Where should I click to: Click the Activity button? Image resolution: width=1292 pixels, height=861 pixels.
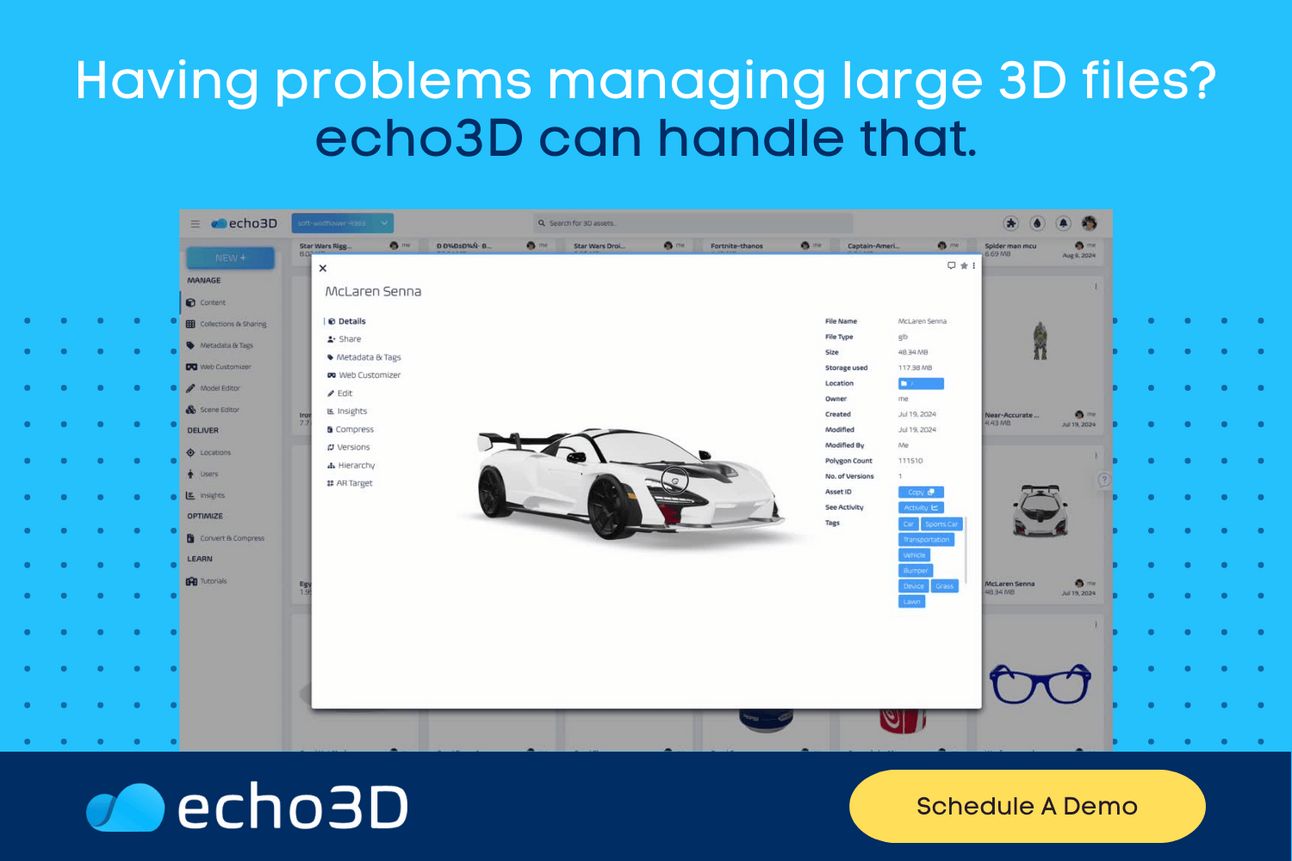point(921,508)
